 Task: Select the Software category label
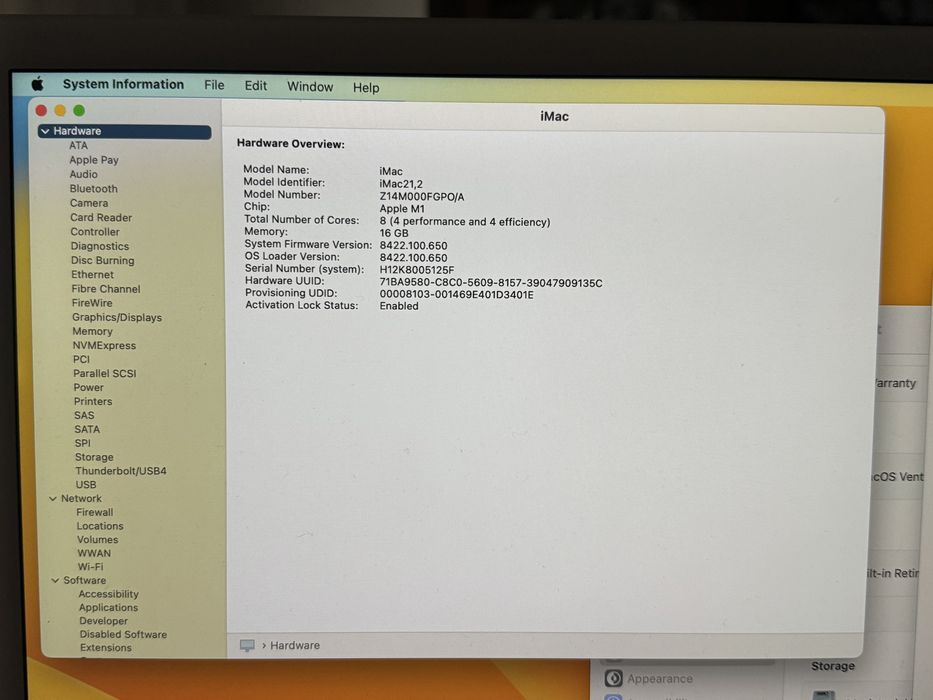pyautogui.click(x=84, y=580)
